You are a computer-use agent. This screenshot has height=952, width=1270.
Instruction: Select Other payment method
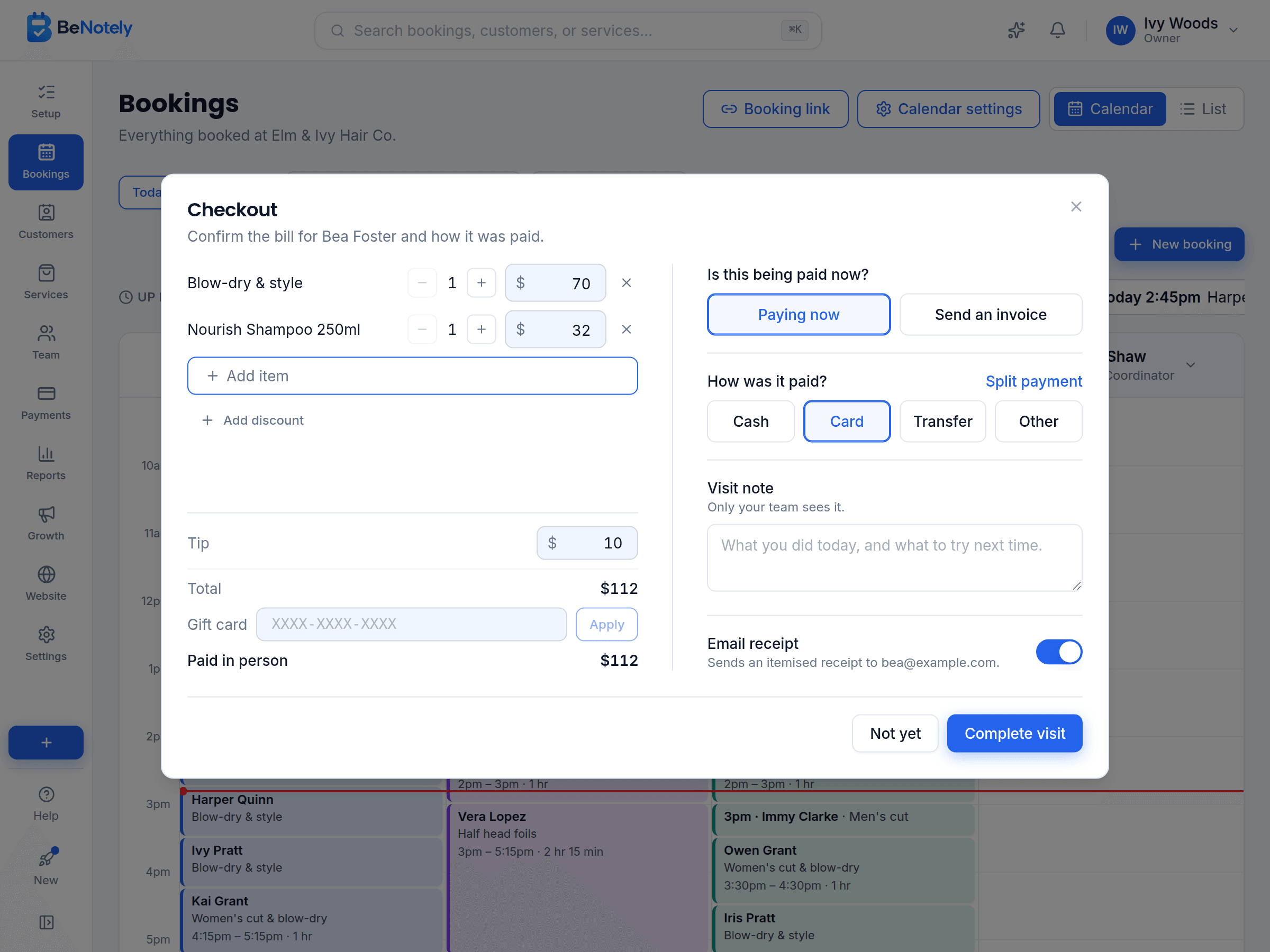pos(1038,421)
